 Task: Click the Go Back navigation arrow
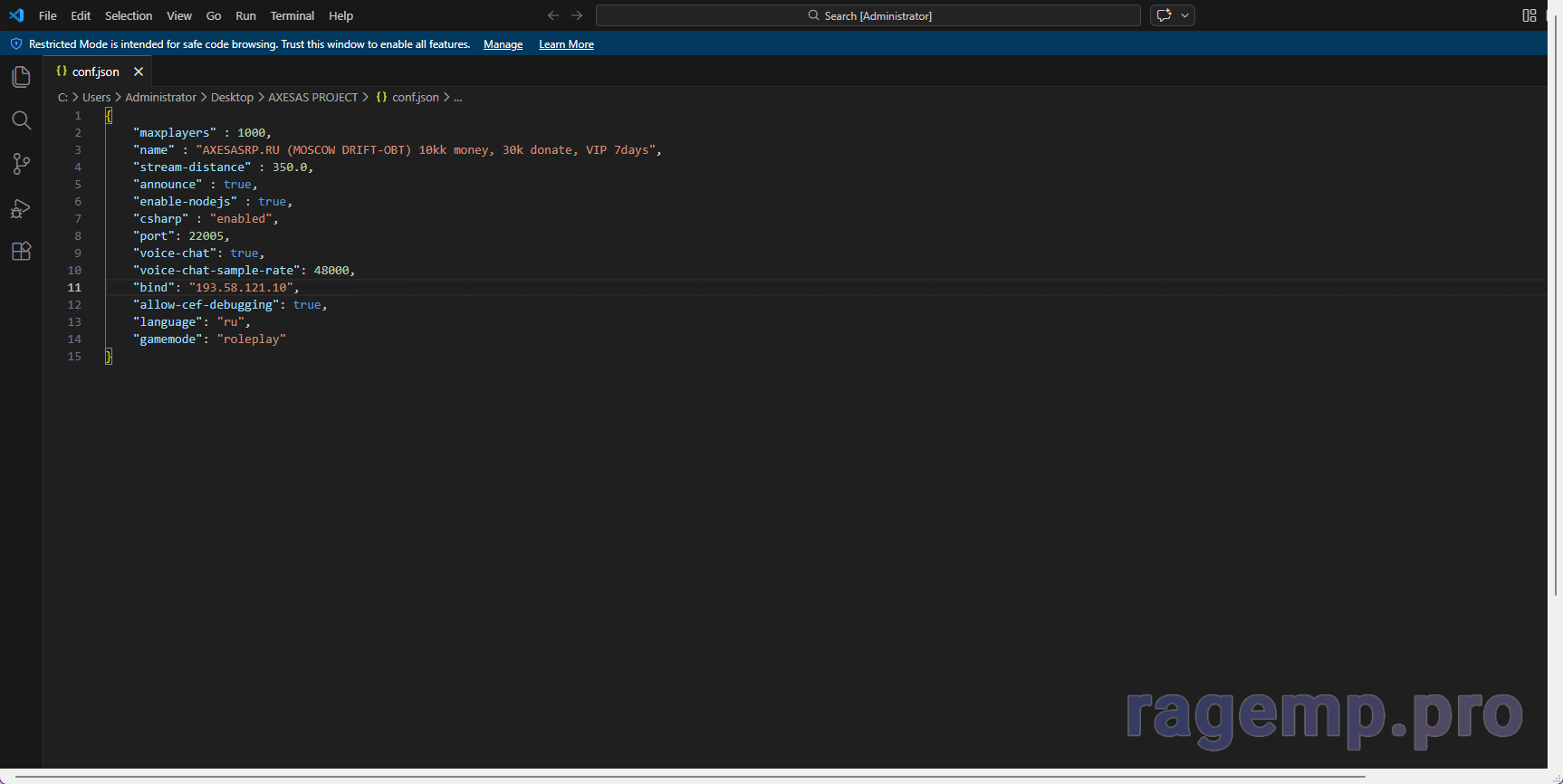tap(553, 15)
